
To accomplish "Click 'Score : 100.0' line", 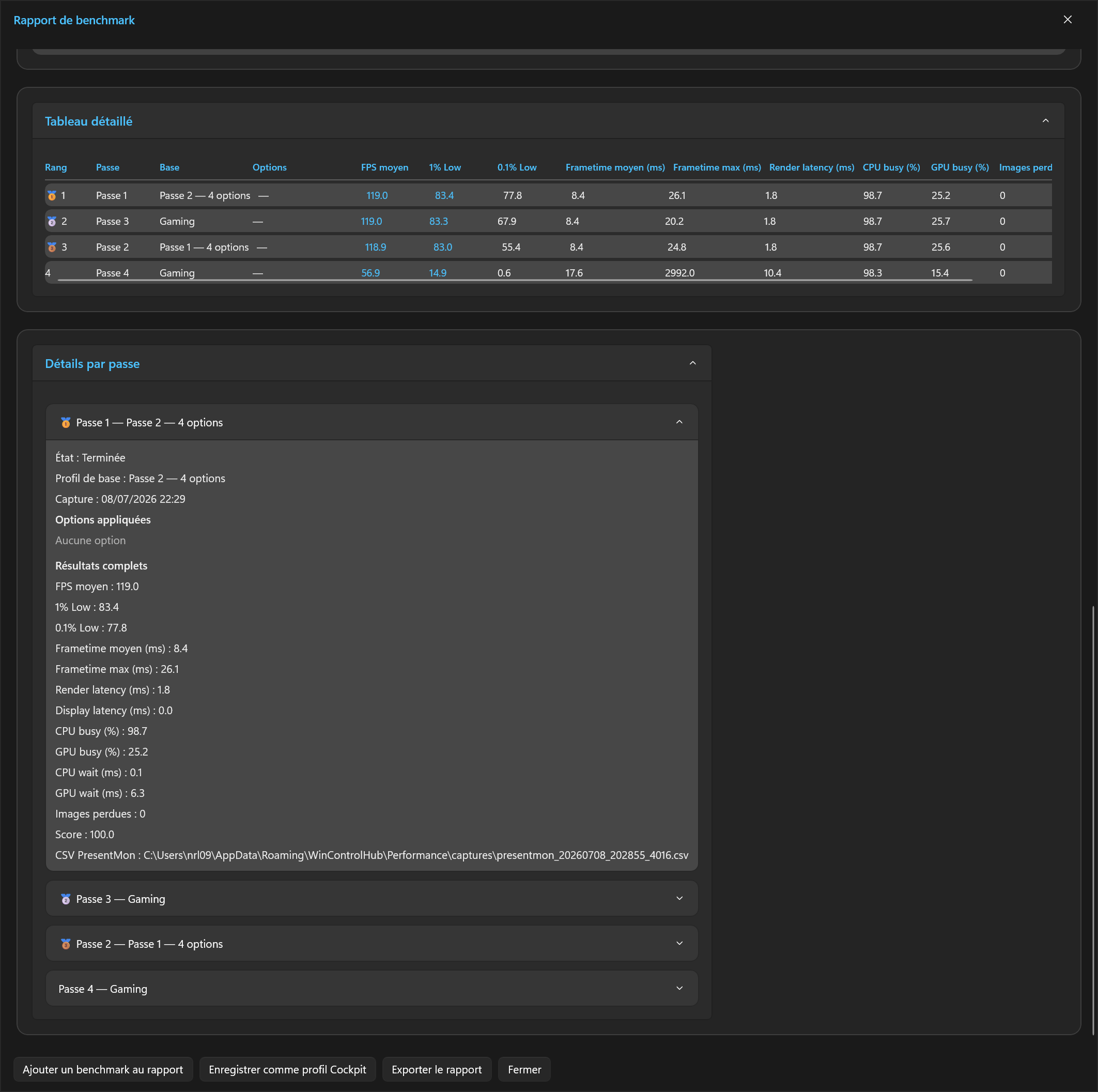I will (x=85, y=835).
